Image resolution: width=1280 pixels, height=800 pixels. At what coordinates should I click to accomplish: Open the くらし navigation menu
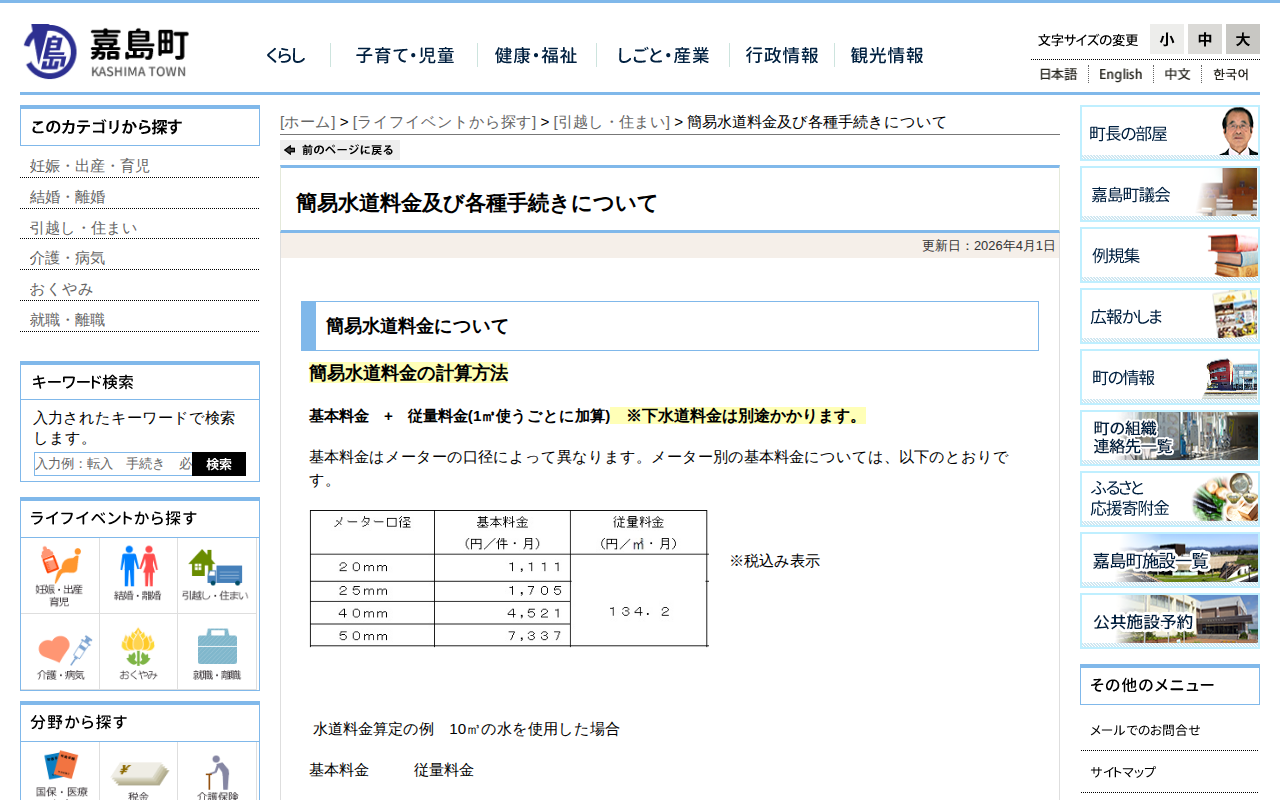pos(286,56)
